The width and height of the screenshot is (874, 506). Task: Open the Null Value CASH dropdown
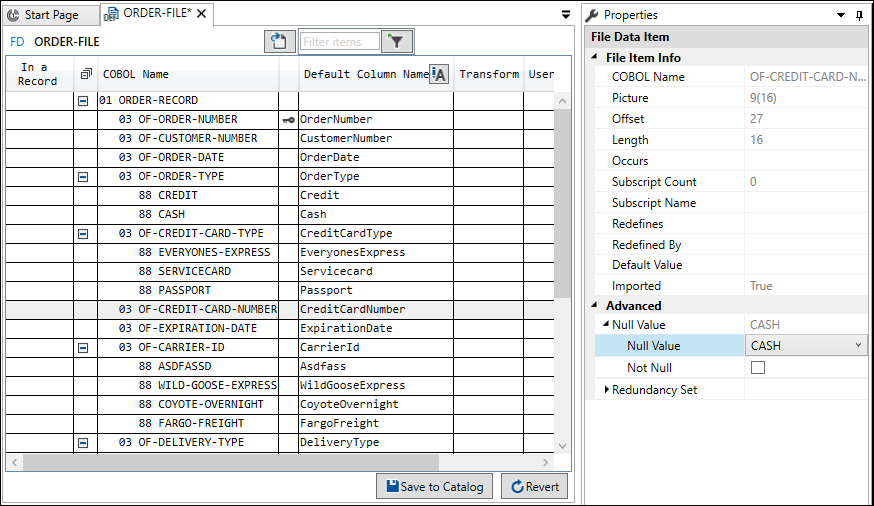[857, 346]
